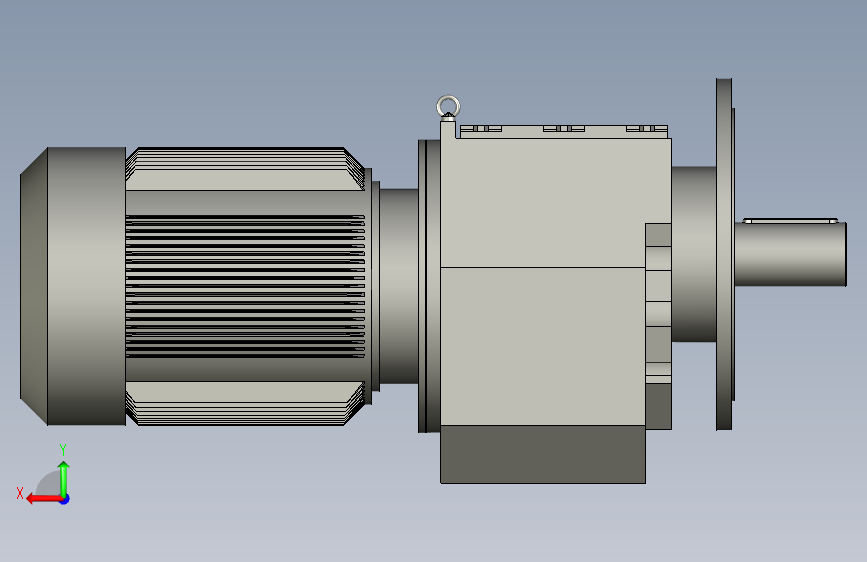Image resolution: width=867 pixels, height=562 pixels.
Task: Select the output shaft of the gearbox
Action: [791, 254]
